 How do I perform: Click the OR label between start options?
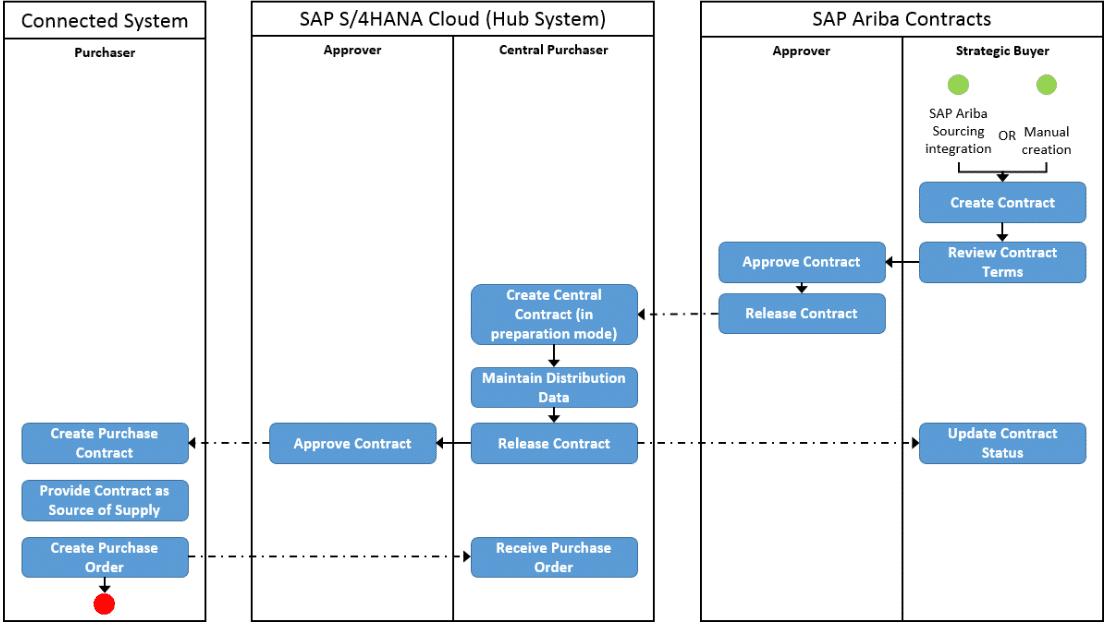tap(1007, 135)
